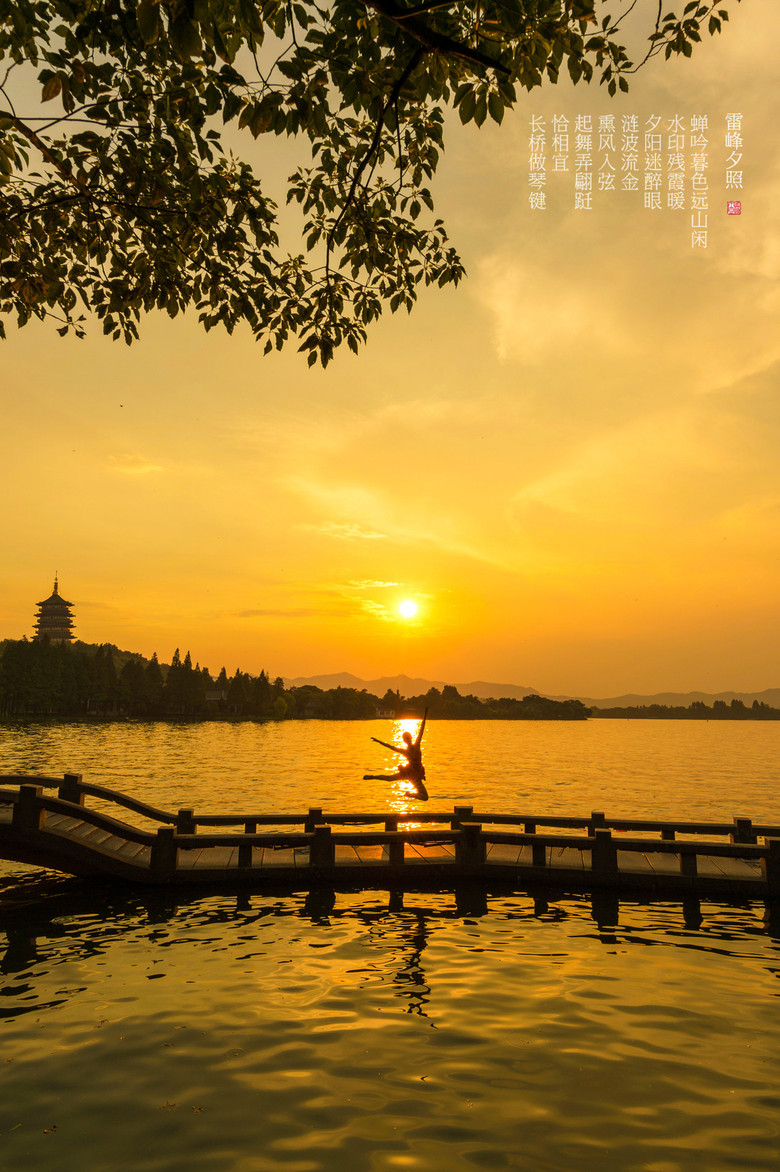Click the title text 雷峰夕照

[x=734, y=151]
